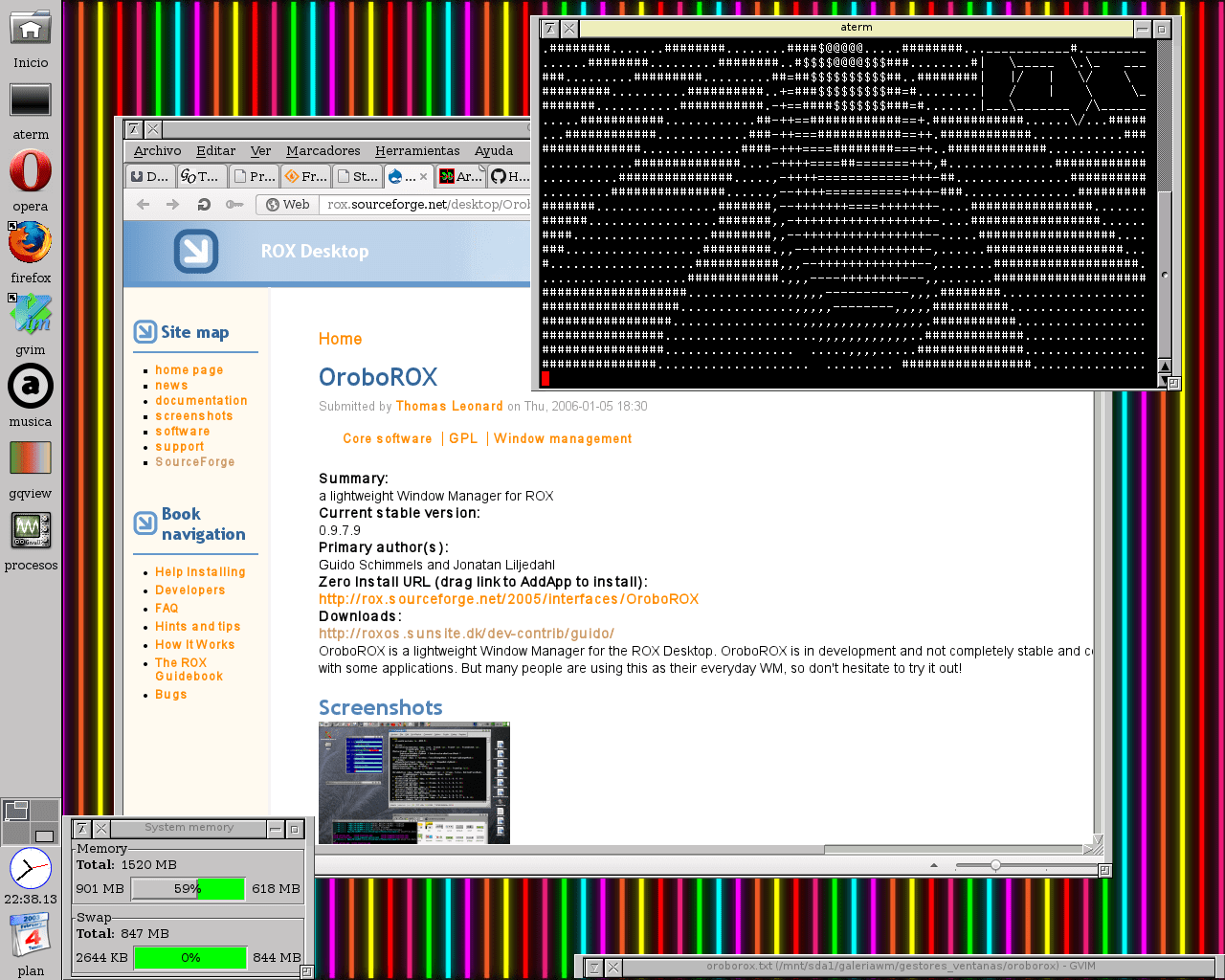This screenshot has width=1225, height=980.
Task: Launch the gqview image viewer icon
Action: coord(31,458)
